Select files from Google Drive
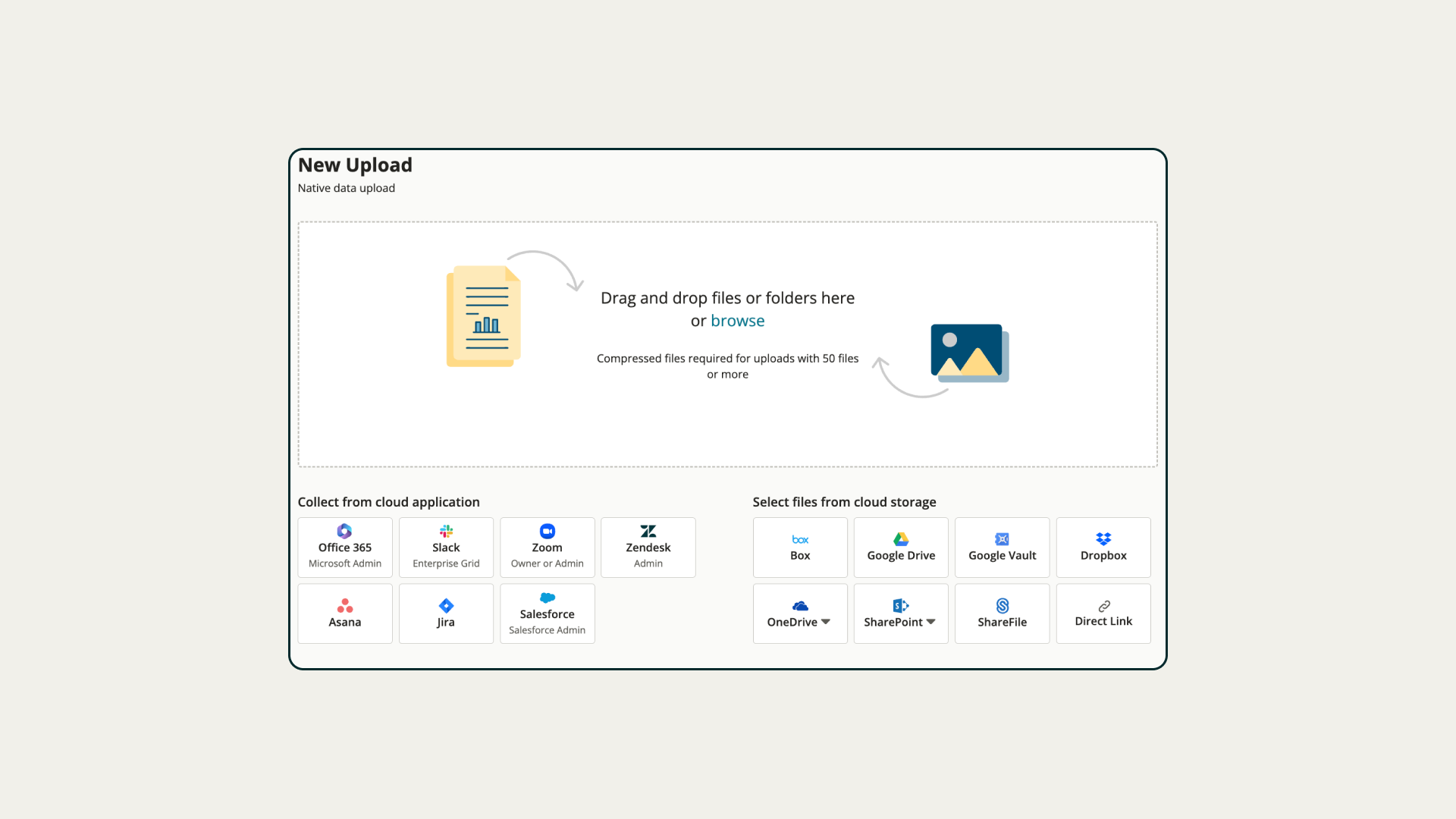Viewport: 1456px width, 819px height. pos(901,548)
